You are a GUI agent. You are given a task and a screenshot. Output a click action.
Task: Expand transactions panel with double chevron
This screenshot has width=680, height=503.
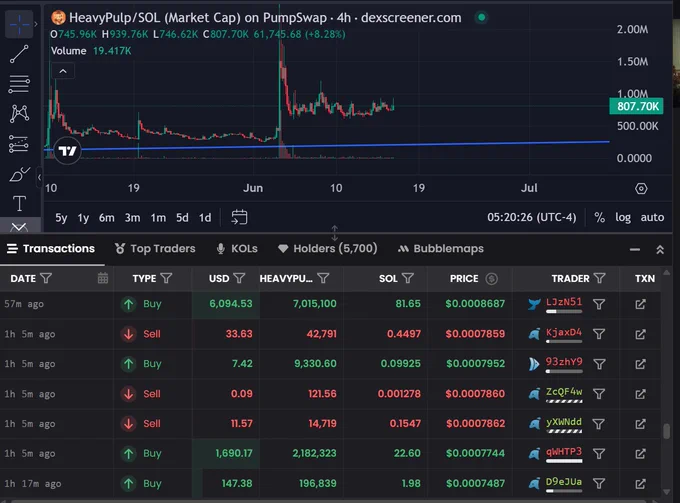click(660, 249)
